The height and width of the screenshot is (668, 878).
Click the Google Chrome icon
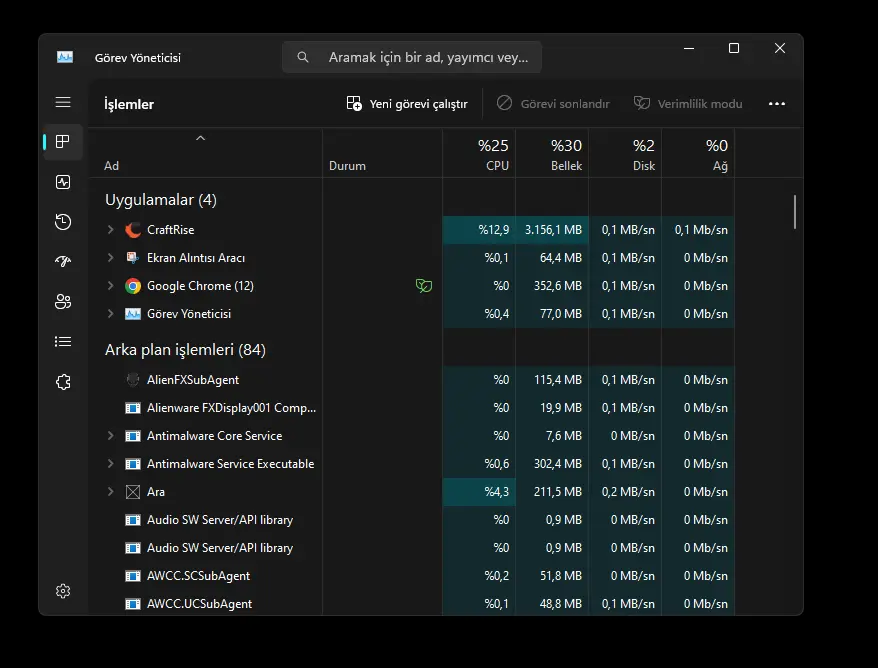[133, 286]
